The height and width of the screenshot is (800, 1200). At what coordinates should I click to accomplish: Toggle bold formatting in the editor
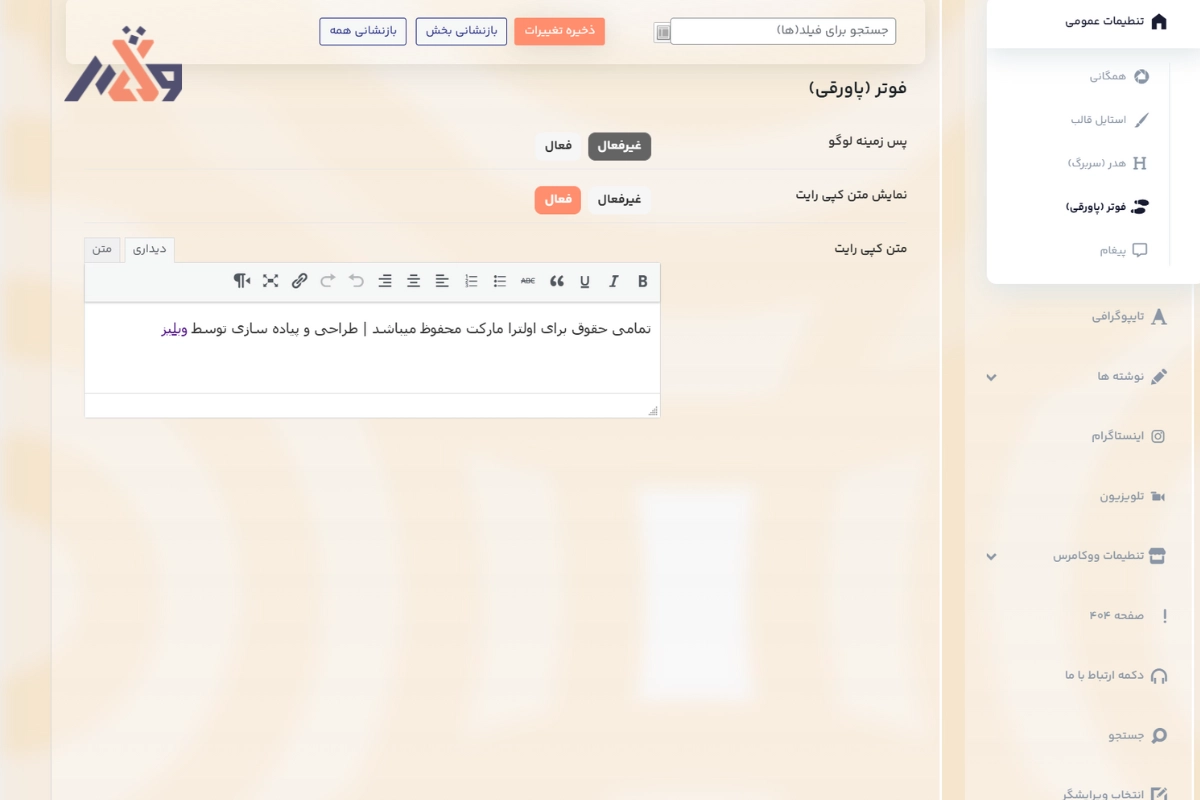(643, 281)
